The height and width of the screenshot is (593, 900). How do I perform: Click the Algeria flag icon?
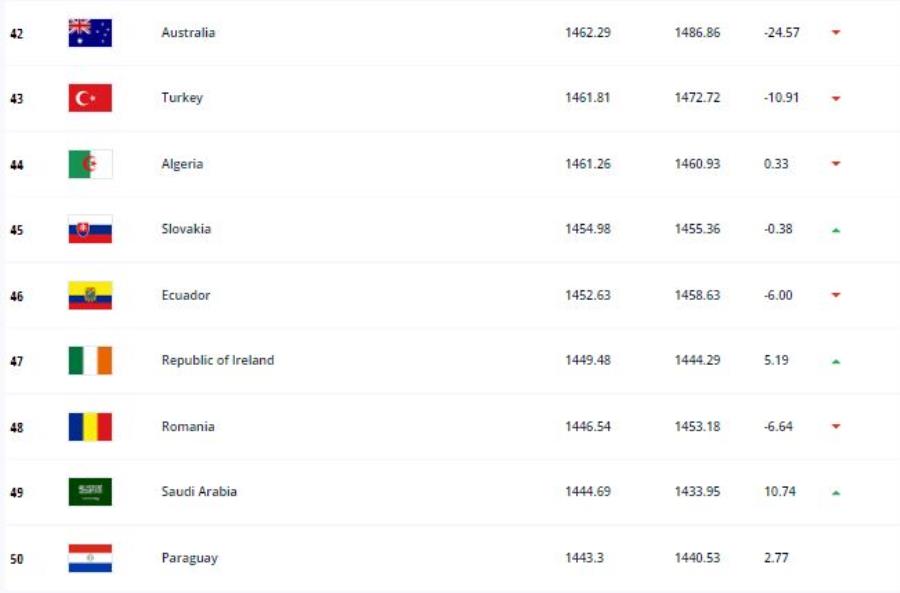coord(90,164)
